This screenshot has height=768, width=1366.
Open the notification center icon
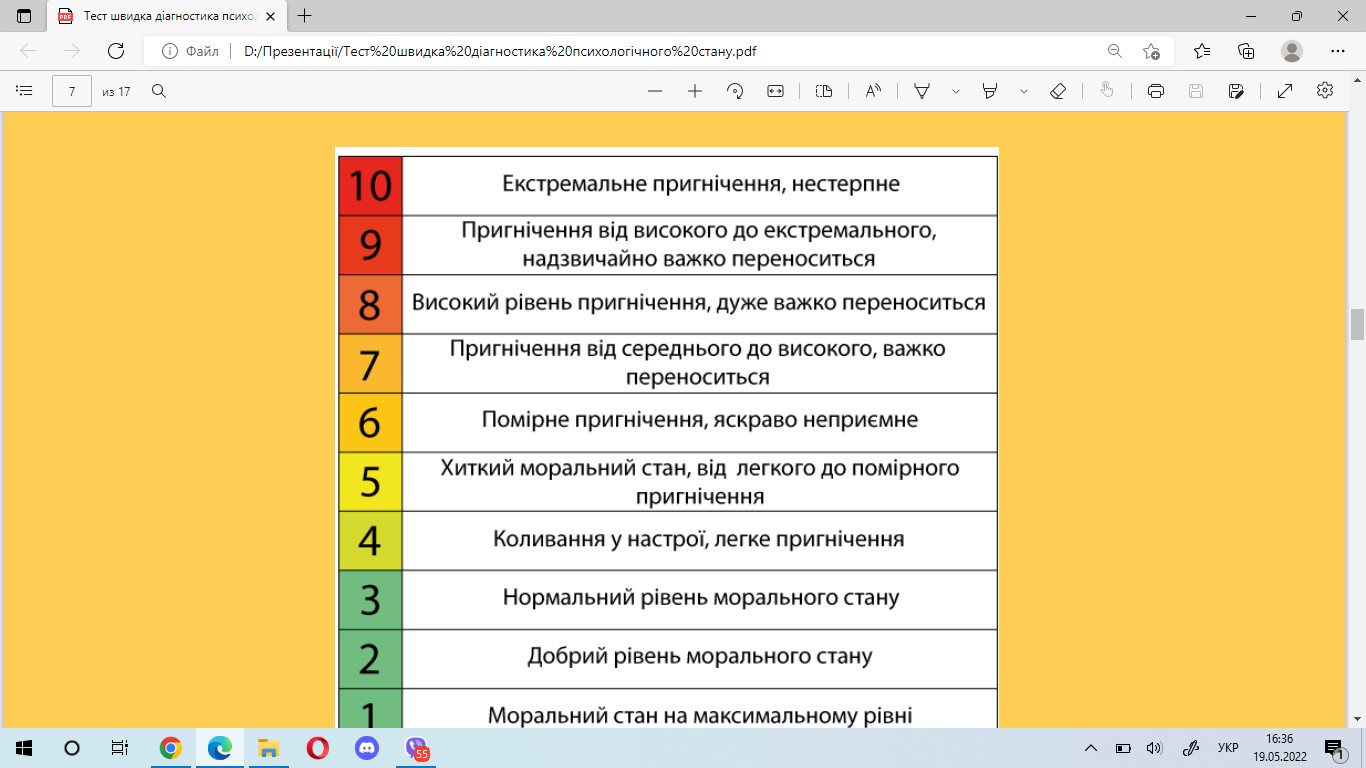click(1334, 748)
